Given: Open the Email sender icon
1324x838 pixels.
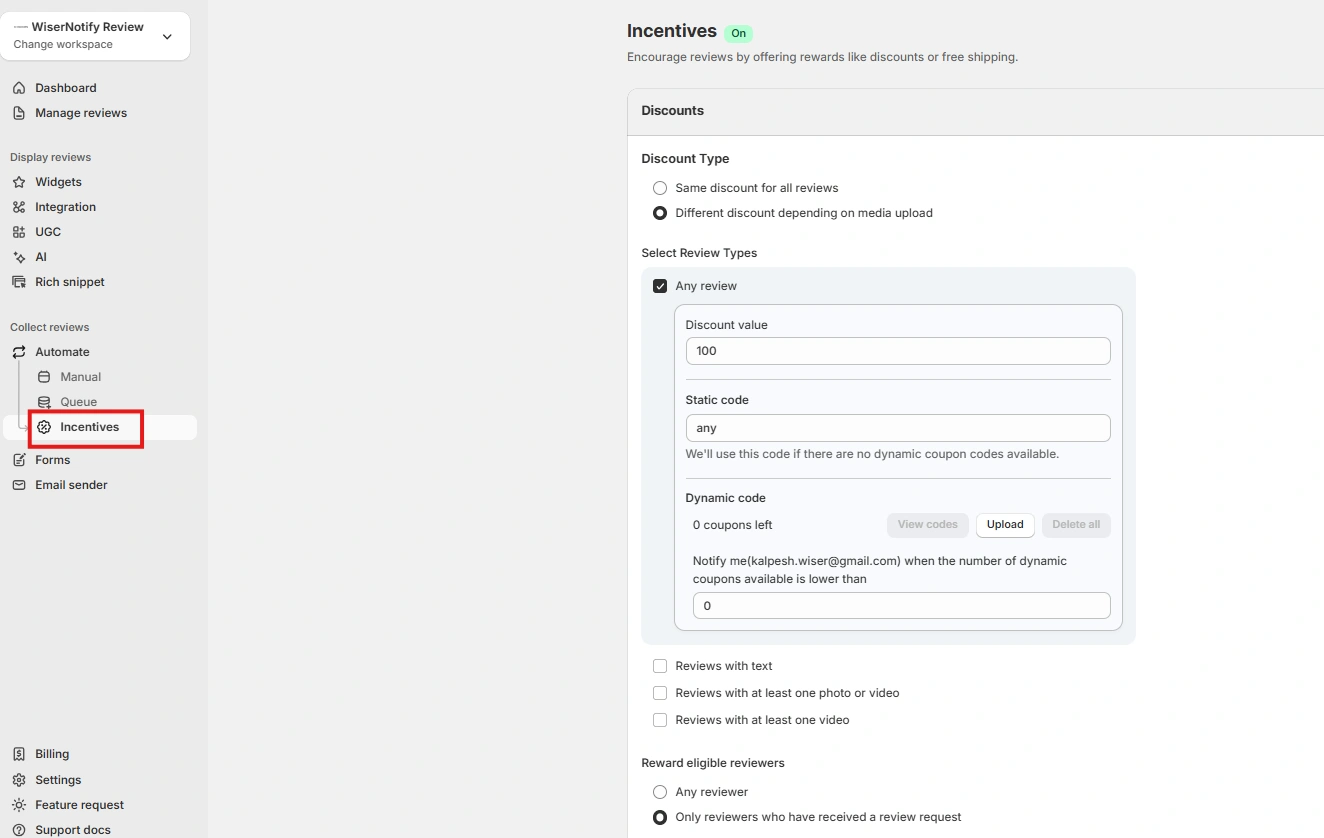Looking at the screenshot, I should pos(18,485).
